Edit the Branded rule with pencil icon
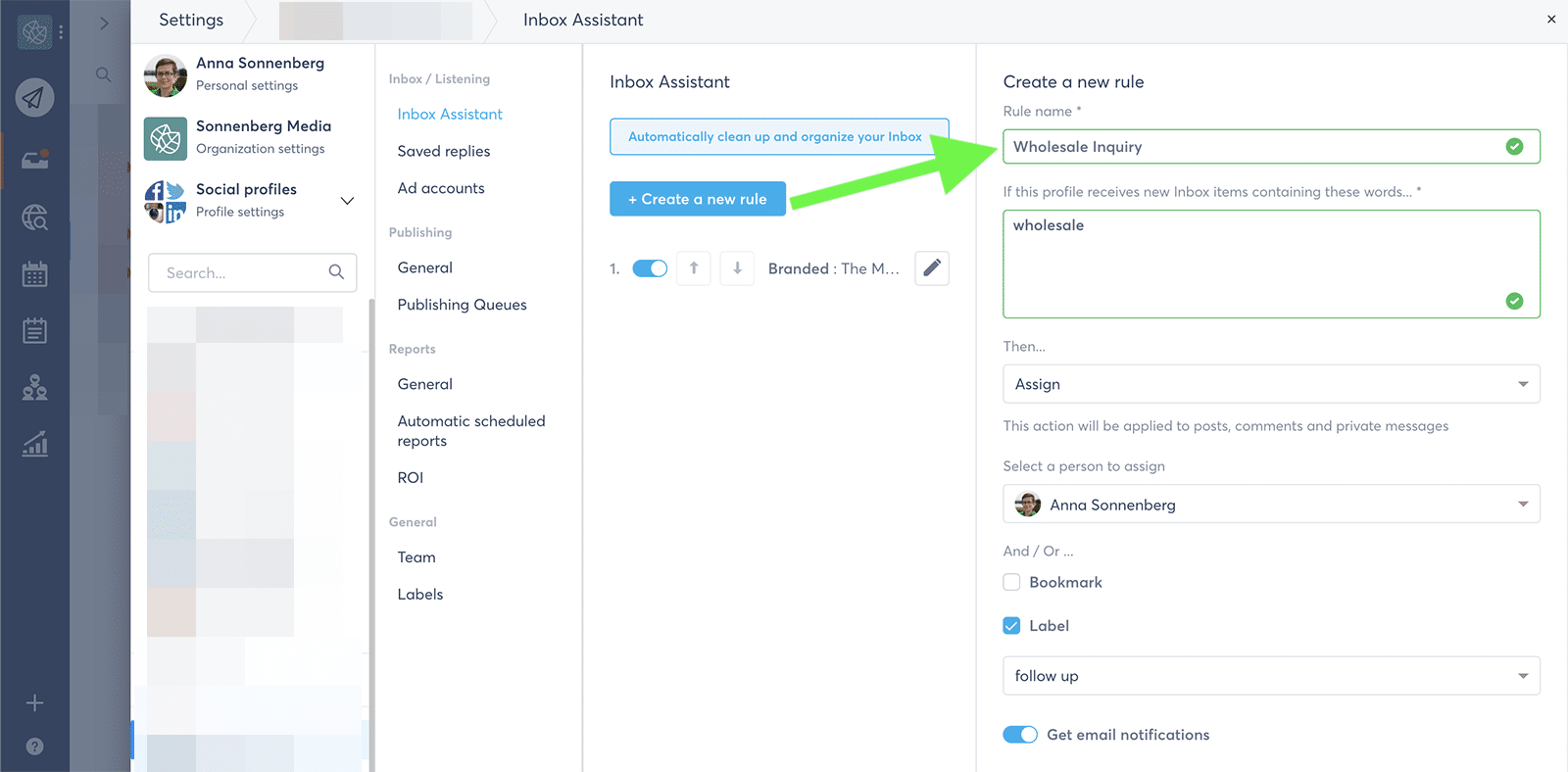This screenshot has height=772, width=1568. (932, 267)
